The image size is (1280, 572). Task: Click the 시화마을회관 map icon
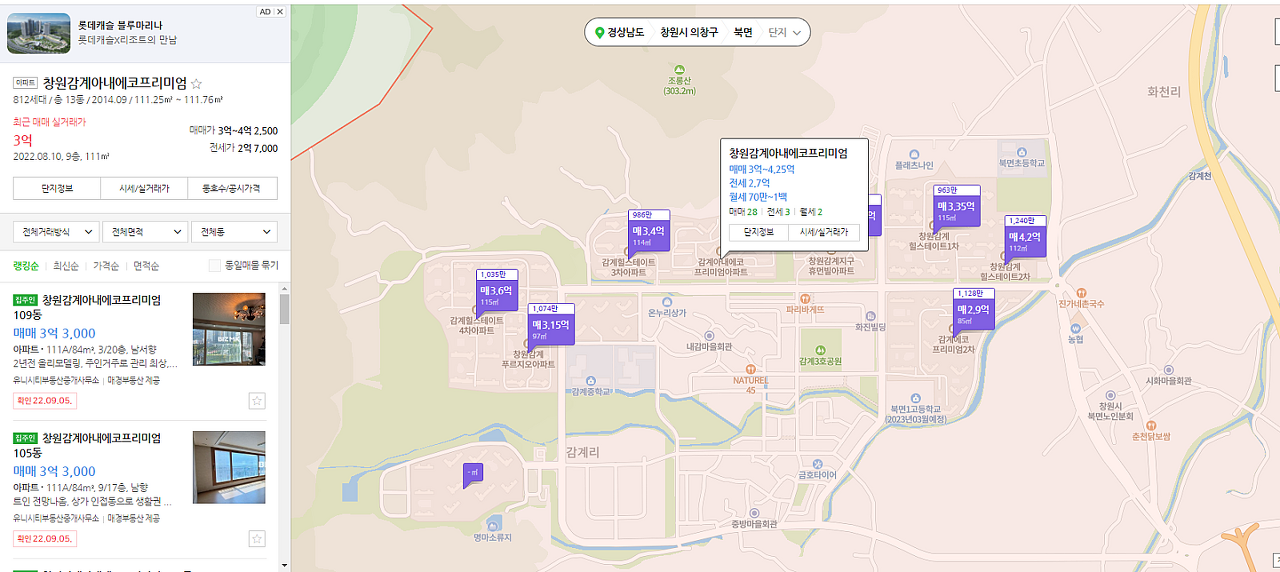(x=1168, y=368)
